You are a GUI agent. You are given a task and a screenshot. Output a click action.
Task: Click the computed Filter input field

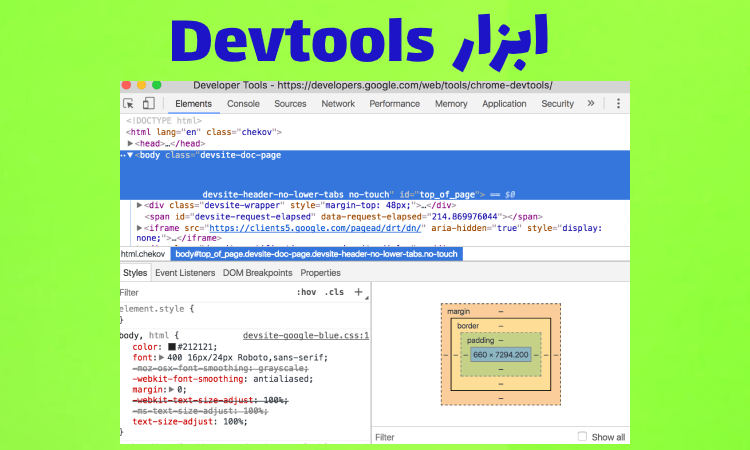click(x=474, y=437)
